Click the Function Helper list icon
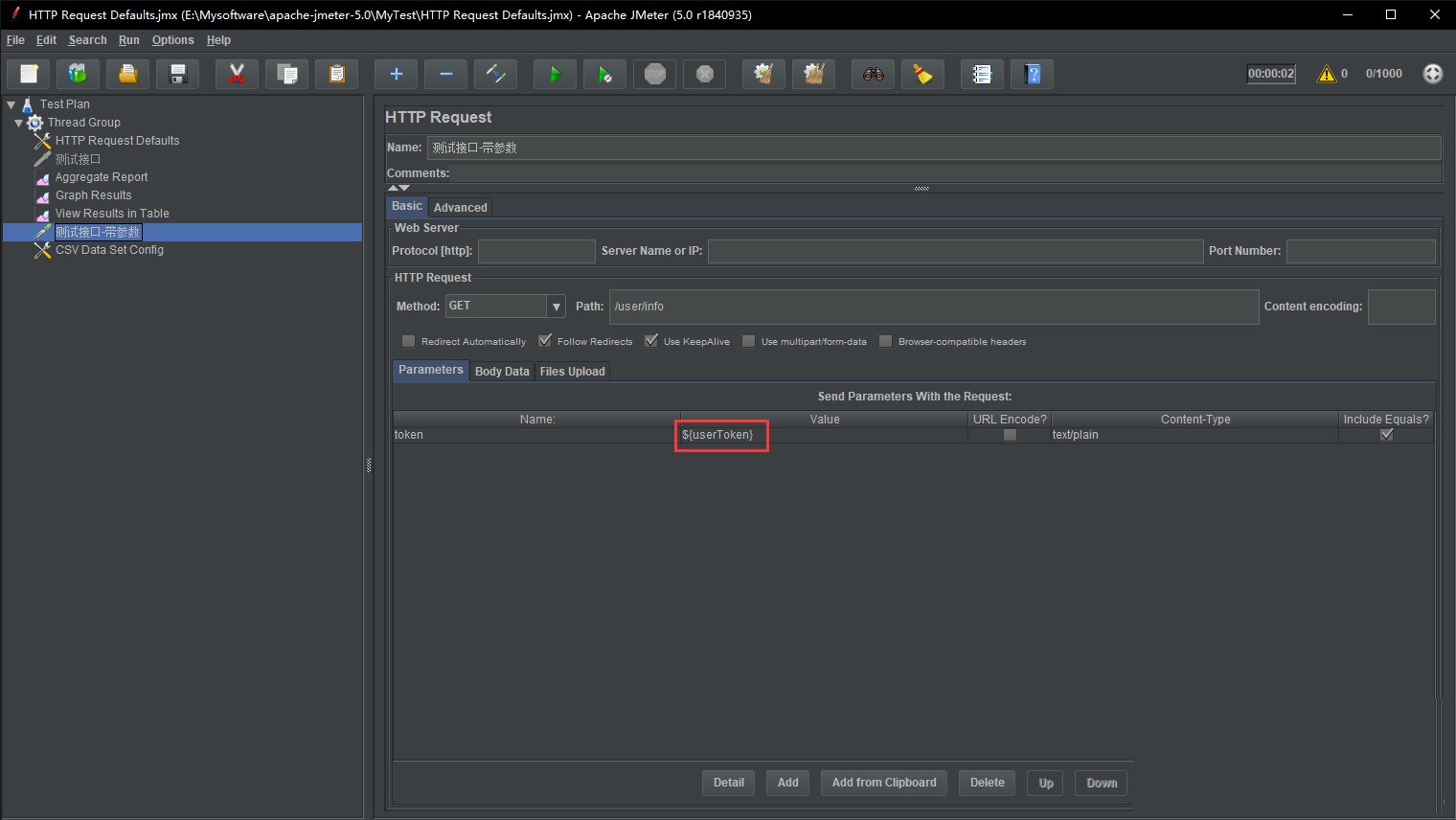 click(982, 74)
